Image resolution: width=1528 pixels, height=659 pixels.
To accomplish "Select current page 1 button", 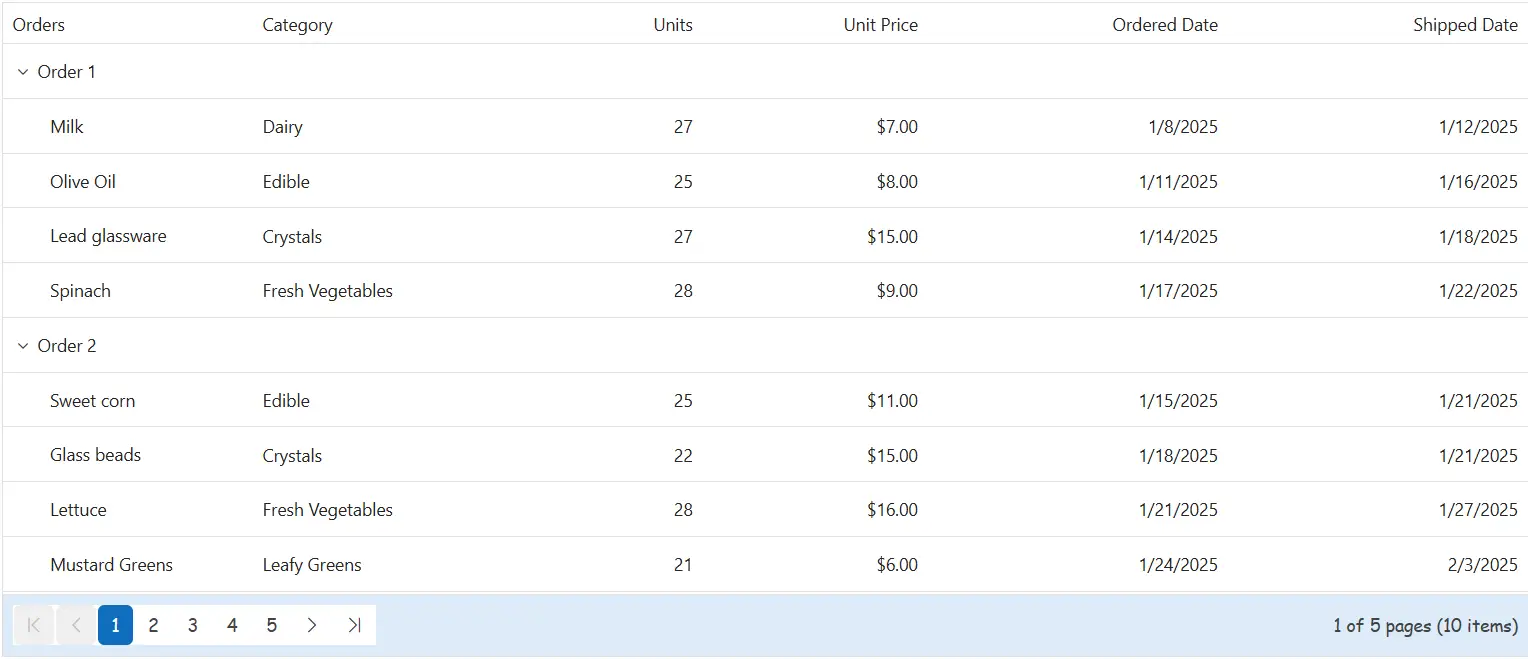I will (115, 625).
